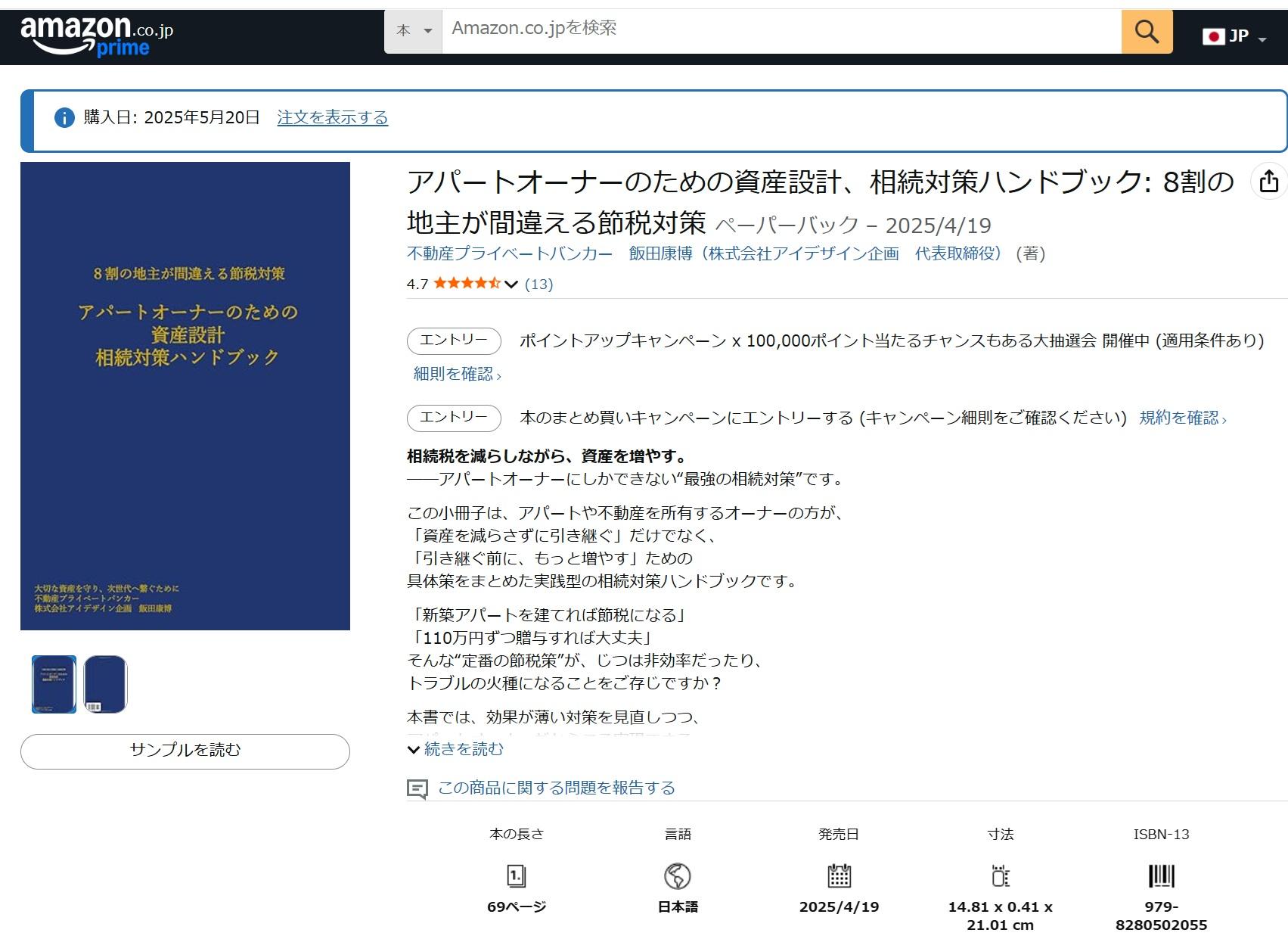The width and height of the screenshot is (1288, 936).
Task: Open the 13 customer reviews link
Action: click(x=538, y=285)
